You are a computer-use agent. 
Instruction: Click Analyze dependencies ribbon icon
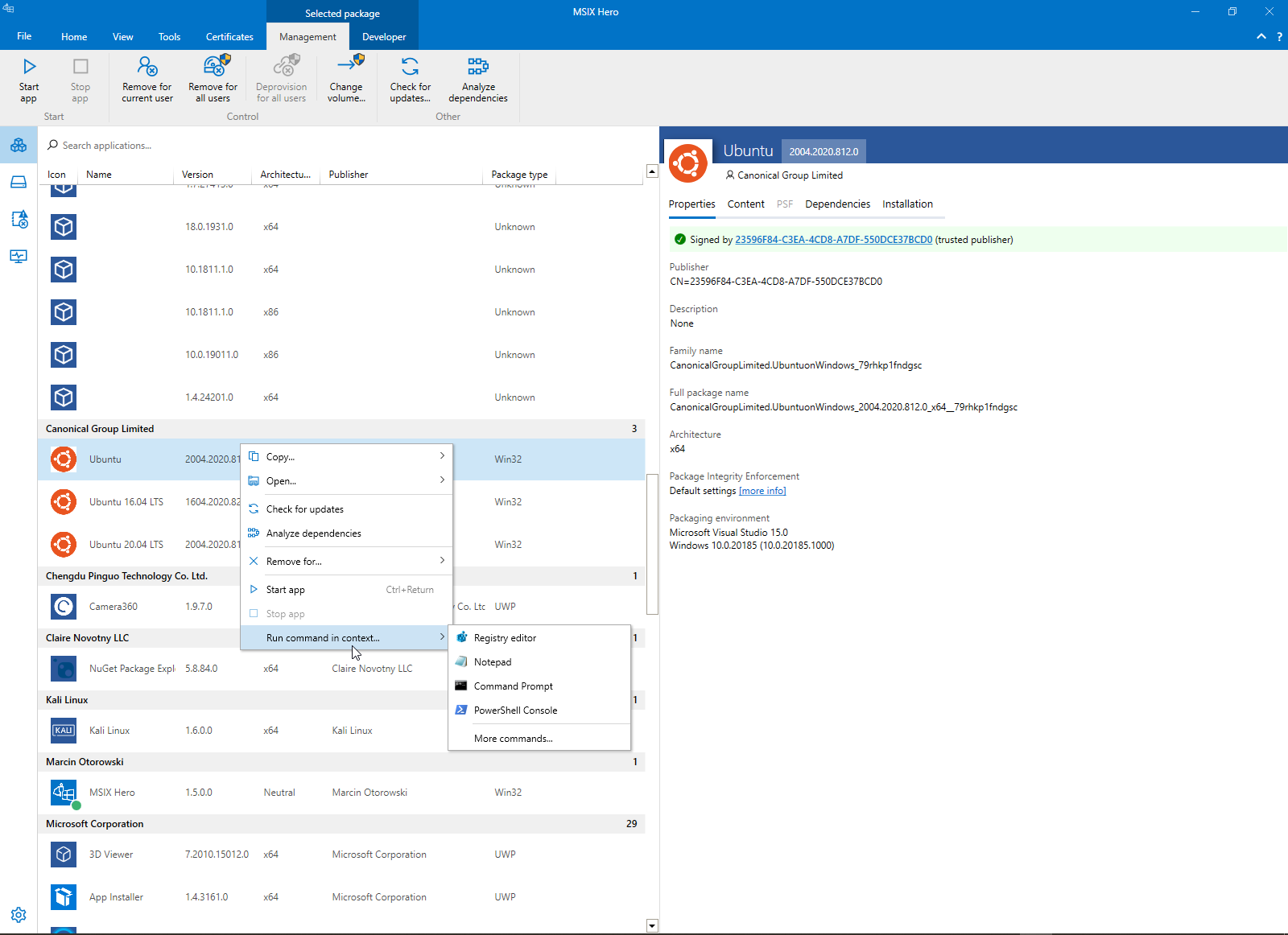pyautogui.click(x=478, y=66)
